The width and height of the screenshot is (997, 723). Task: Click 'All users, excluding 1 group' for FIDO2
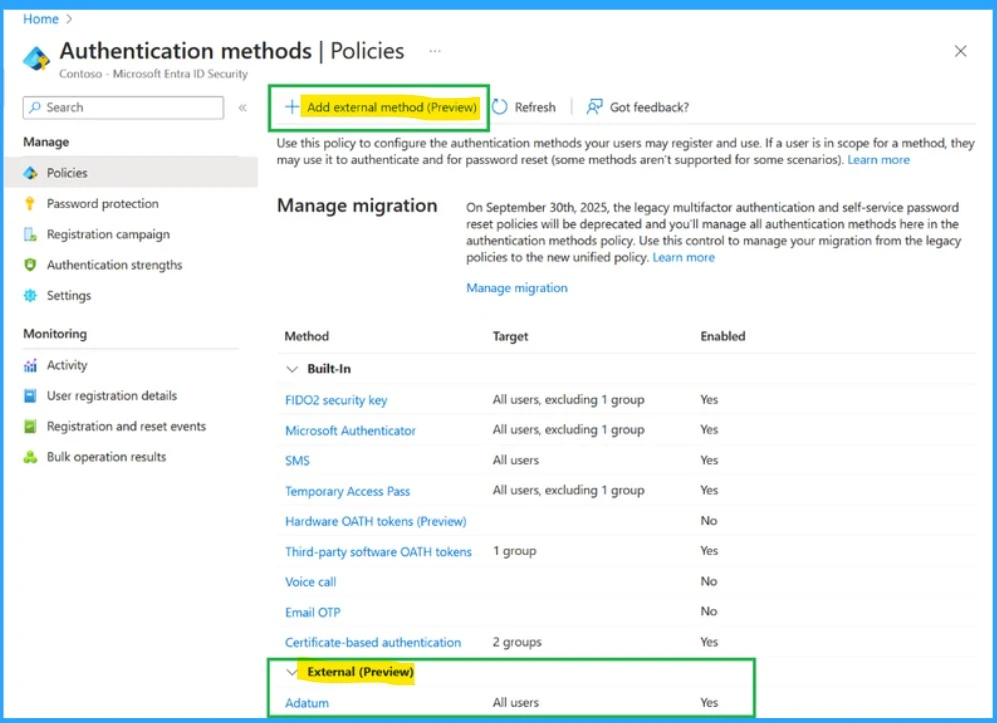pyautogui.click(x=568, y=399)
